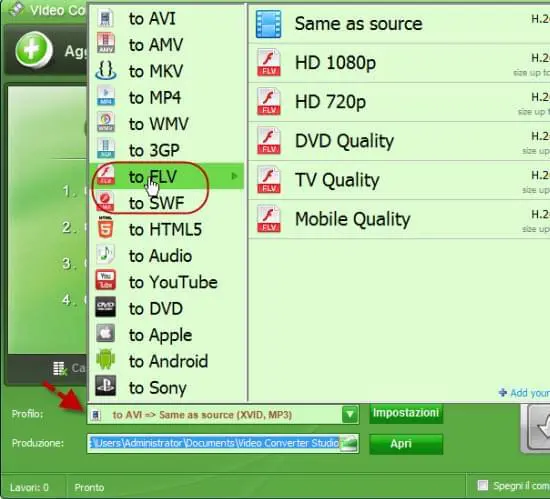The height and width of the screenshot is (499, 550).
Task: Pick to HTML5 from the list
Action: pyautogui.click(x=167, y=229)
